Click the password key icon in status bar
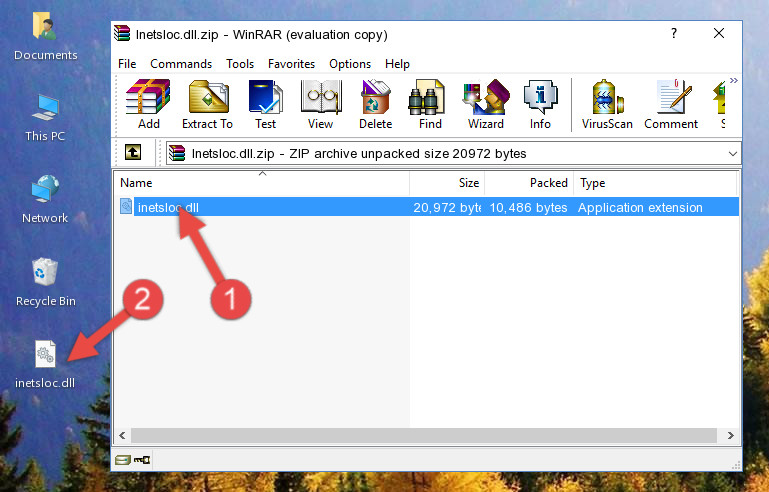The width and height of the screenshot is (769, 492). coord(142,460)
